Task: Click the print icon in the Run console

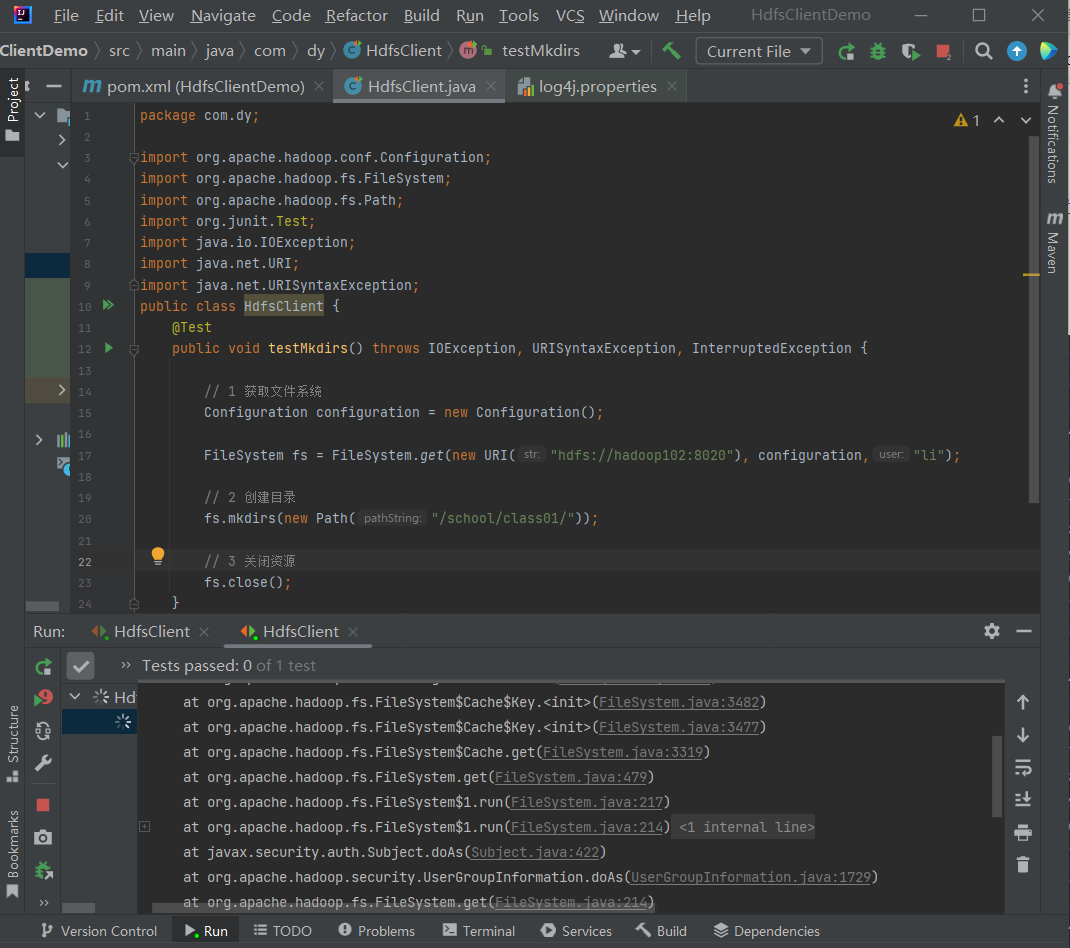Action: [1022, 833]
